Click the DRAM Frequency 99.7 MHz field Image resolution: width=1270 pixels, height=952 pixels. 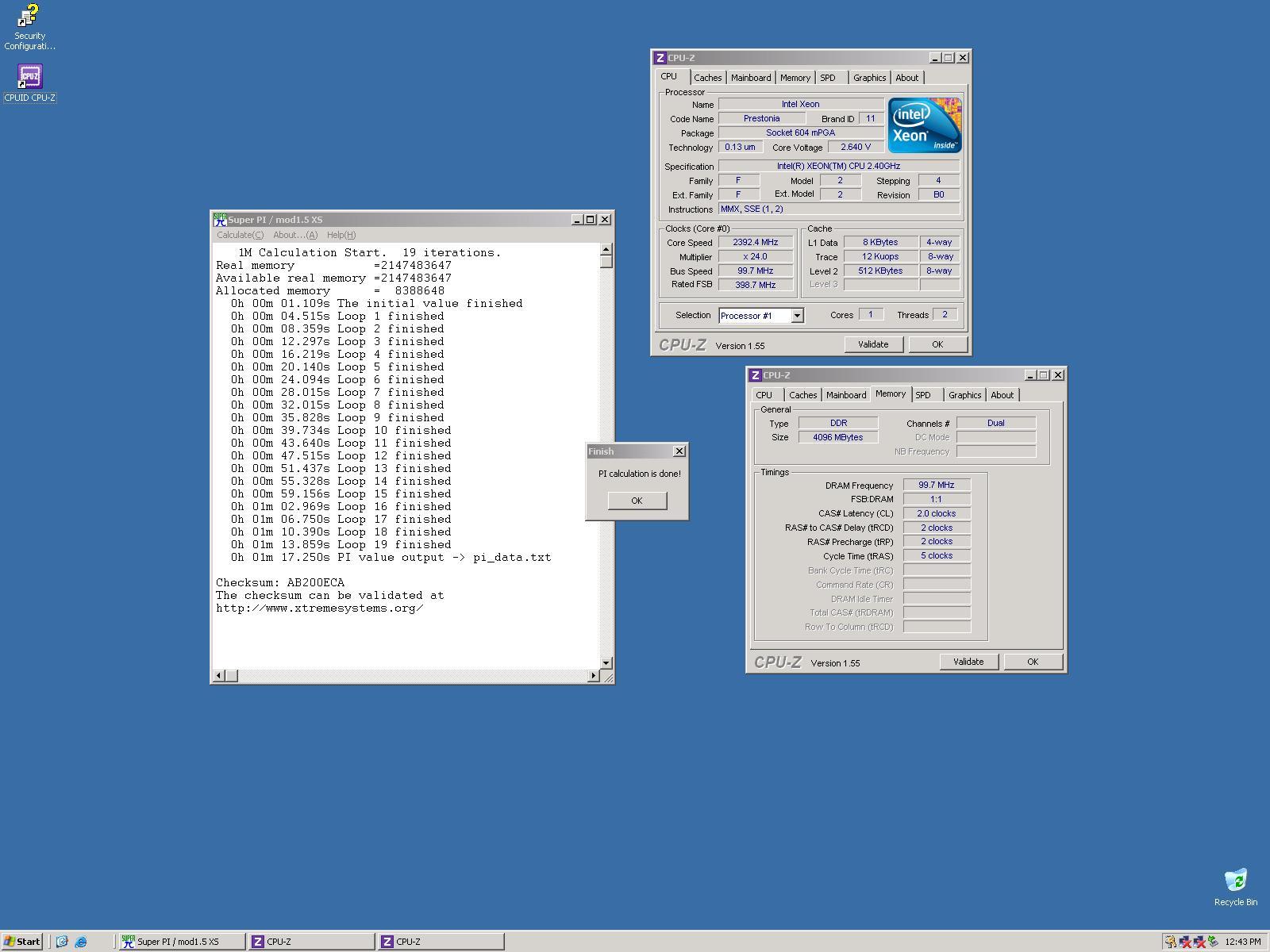(937, 485)
